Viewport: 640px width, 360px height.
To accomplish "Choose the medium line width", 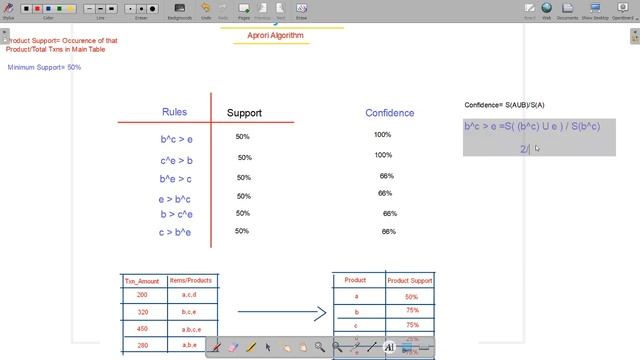I will (100, 9).
